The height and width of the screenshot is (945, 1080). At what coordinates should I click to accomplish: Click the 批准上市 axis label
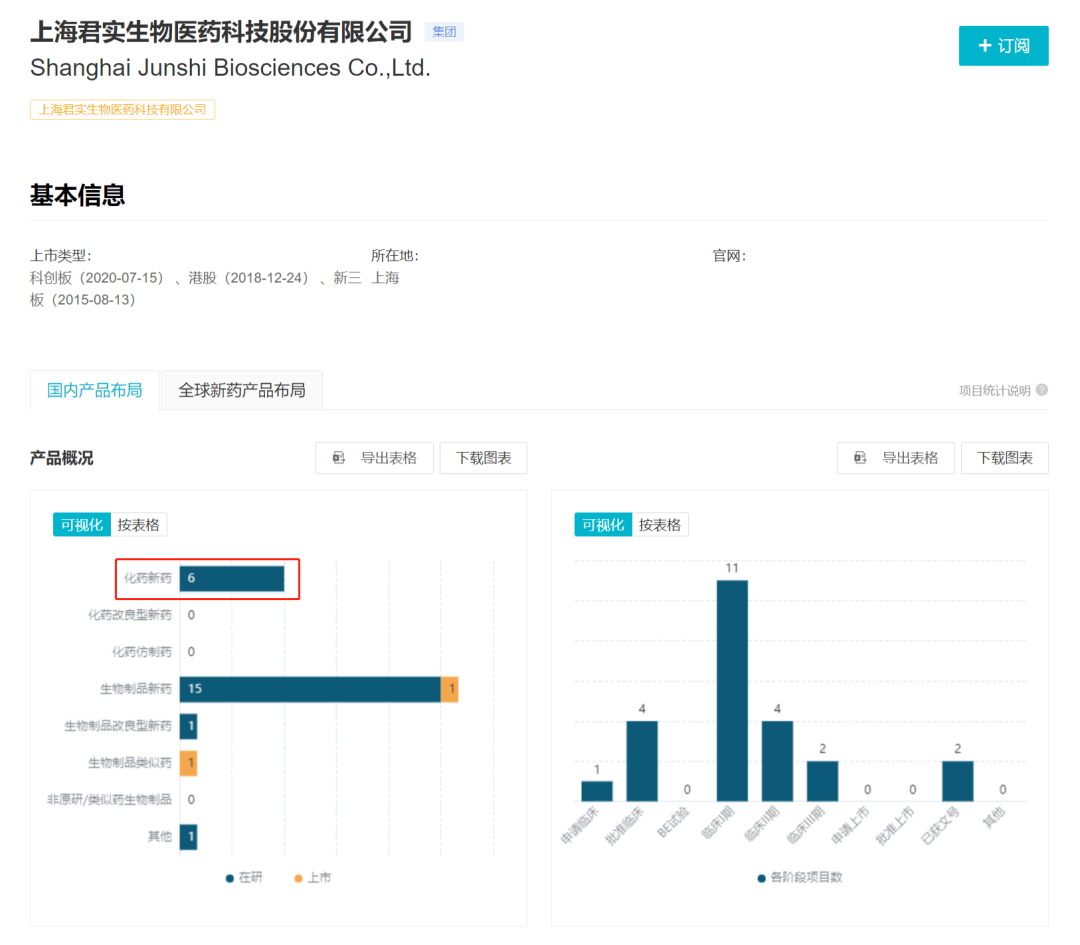[x=894, y=825]
